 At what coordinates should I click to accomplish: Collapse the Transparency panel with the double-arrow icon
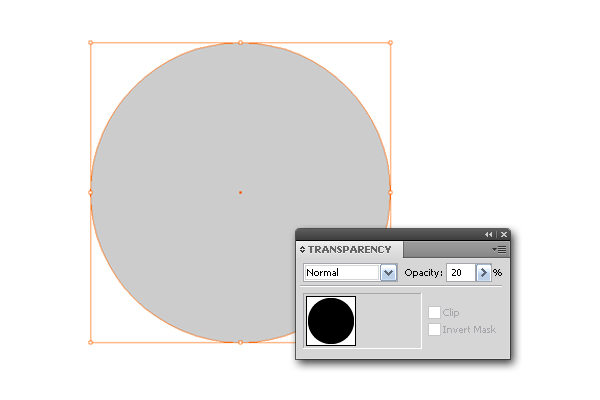tap(488, 234)
